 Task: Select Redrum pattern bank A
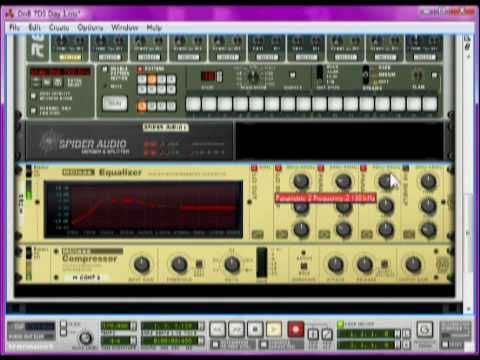click(x=142, y=106)
